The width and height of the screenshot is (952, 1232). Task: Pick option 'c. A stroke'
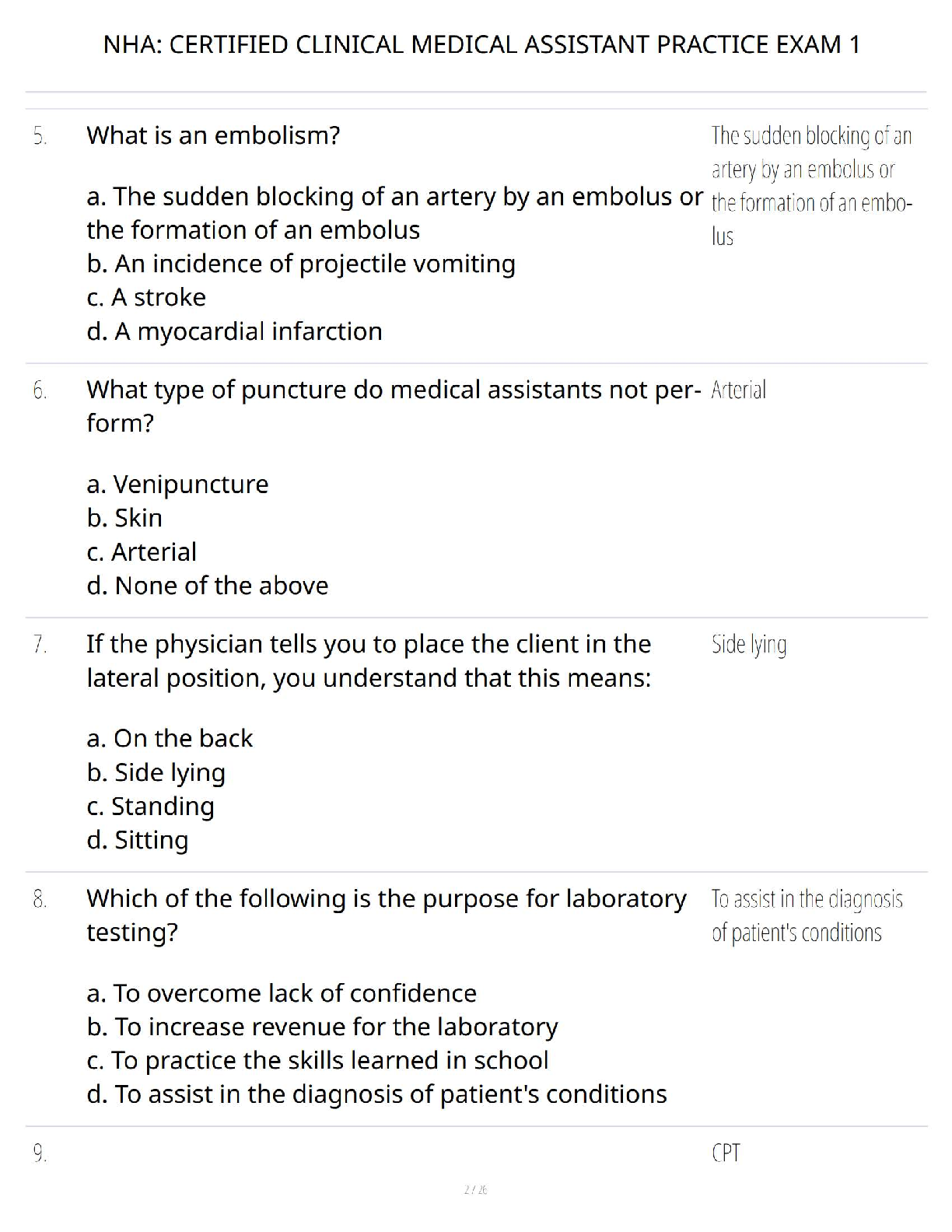[x=146, y=297]
